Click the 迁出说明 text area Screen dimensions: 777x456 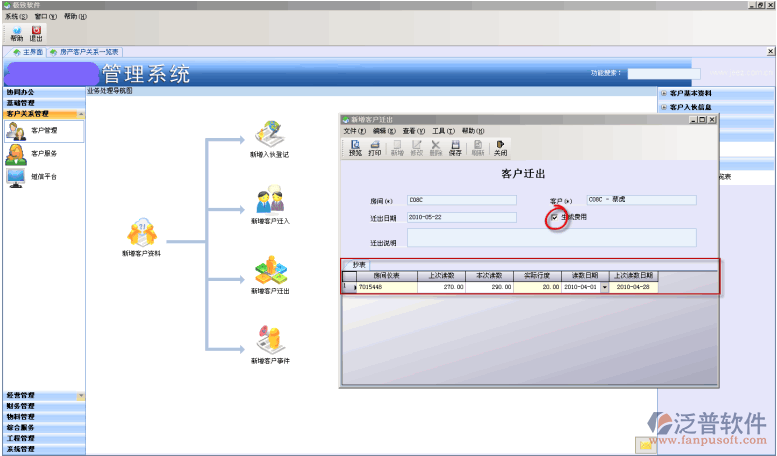tap(552, 237)
